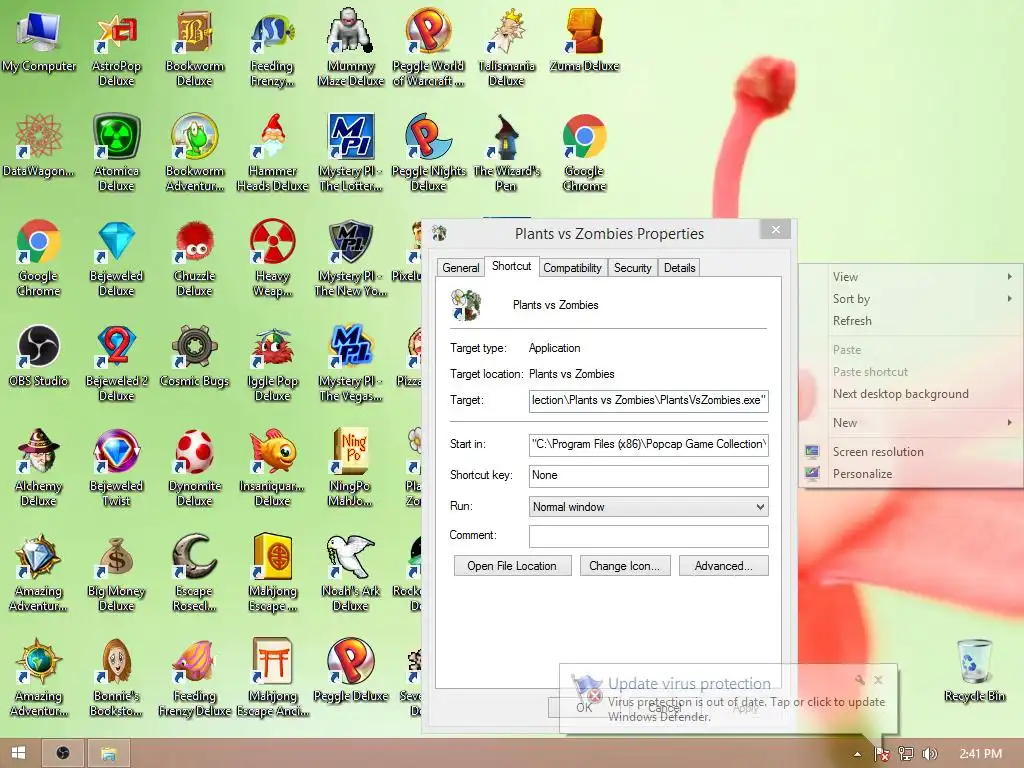The image size is (1024, 768).
Task: Open Personalize from context menu
Action: (911, 474)
